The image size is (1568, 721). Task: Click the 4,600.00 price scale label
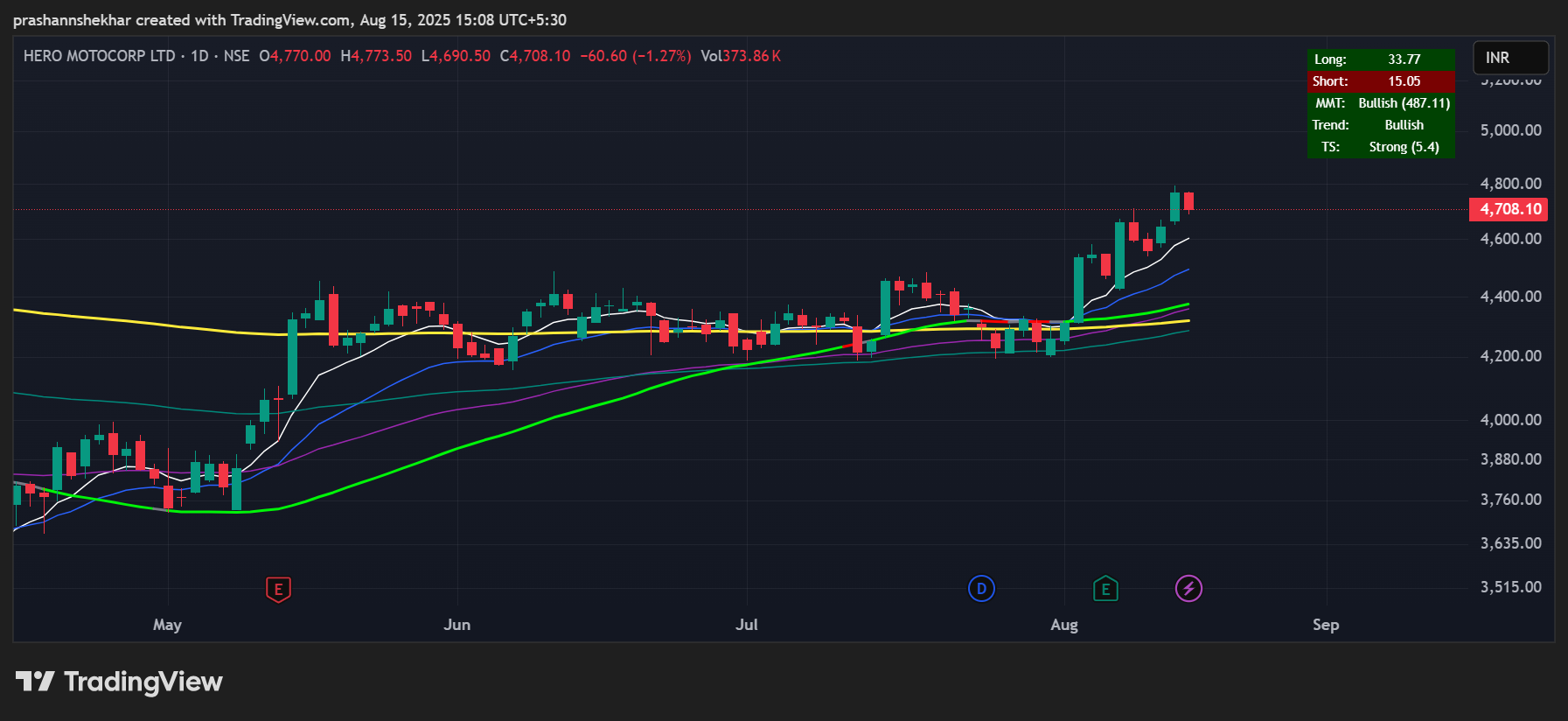[x=1510, y=239]
